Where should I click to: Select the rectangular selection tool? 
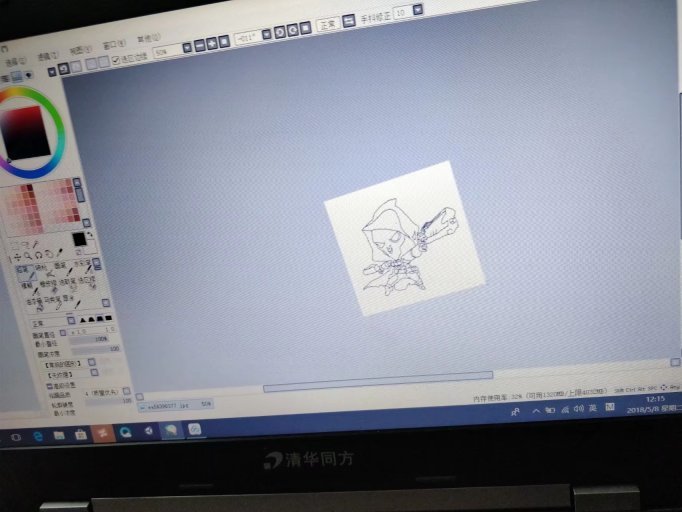coord(14,247)
